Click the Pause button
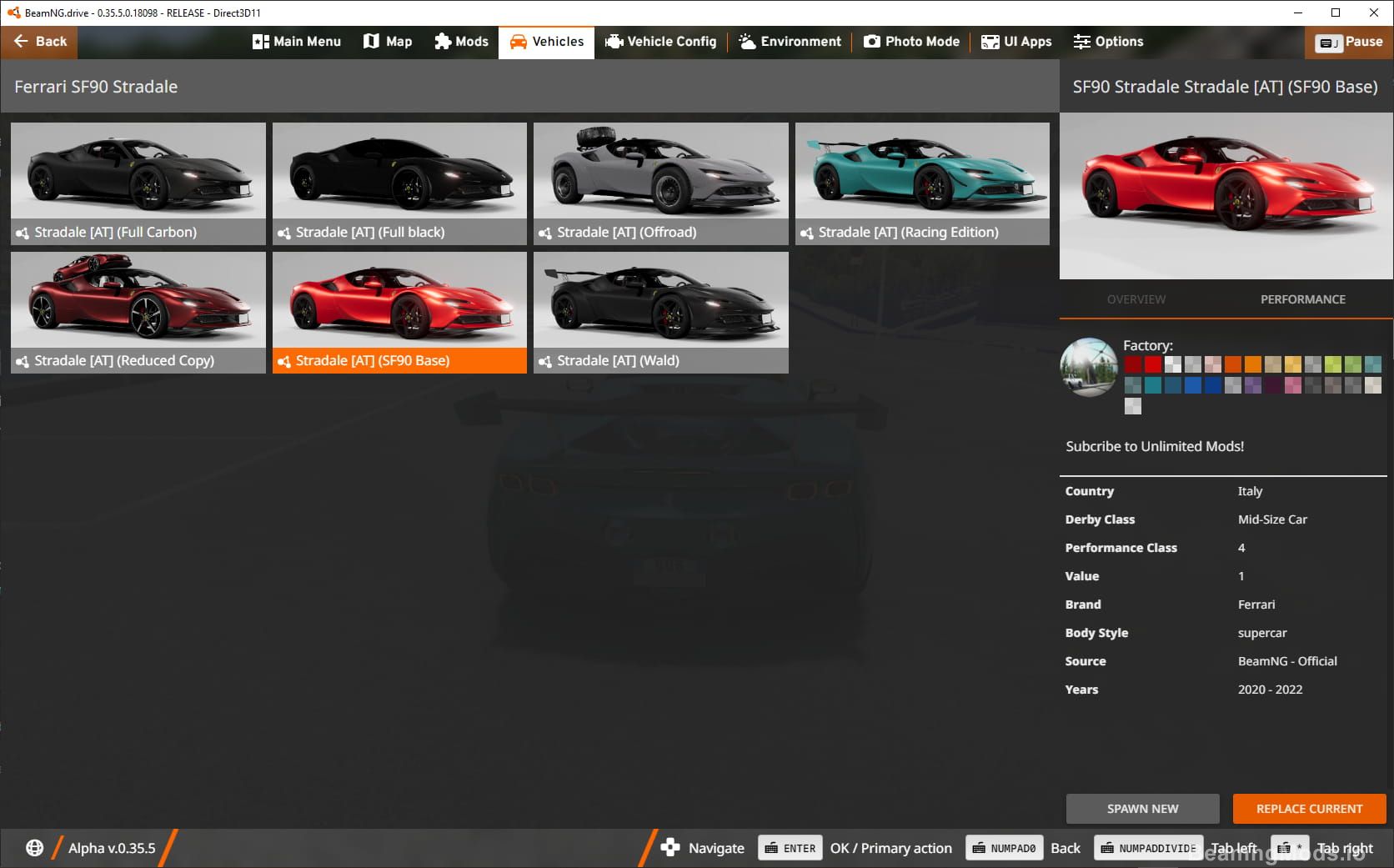Image resolution: width=1394 pixels, height=868 pixels. (1349, 42)
